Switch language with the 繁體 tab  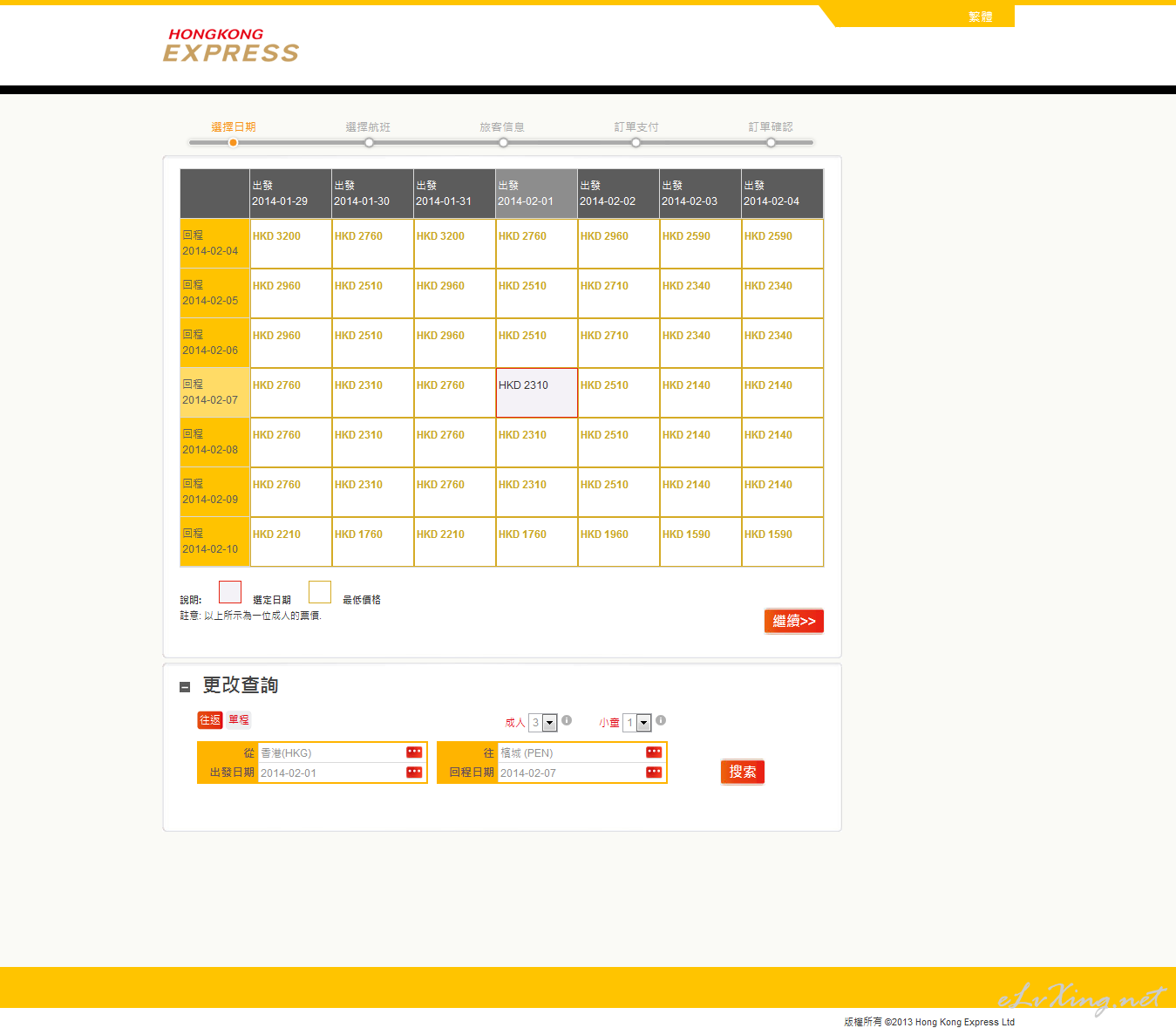point(980,17)
